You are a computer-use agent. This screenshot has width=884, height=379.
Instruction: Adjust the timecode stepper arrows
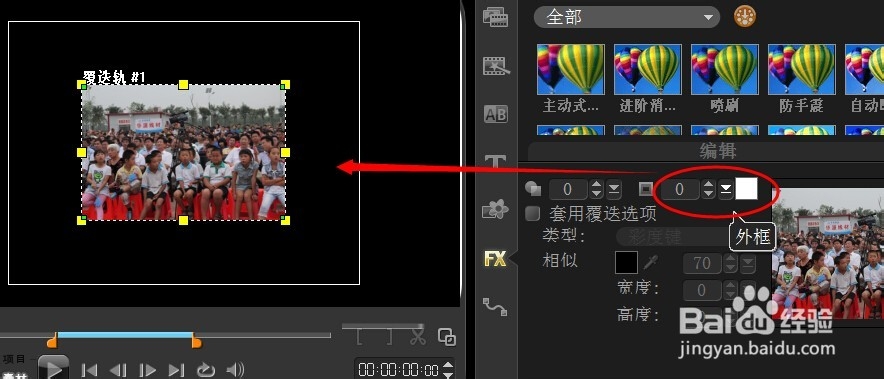coord(448,369)
